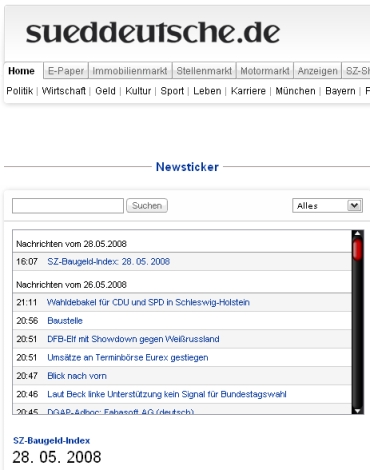Viewport: 370px width, 470px height.
Task: Open Laut Beck linke Unterstützung article
Action: 167,394
